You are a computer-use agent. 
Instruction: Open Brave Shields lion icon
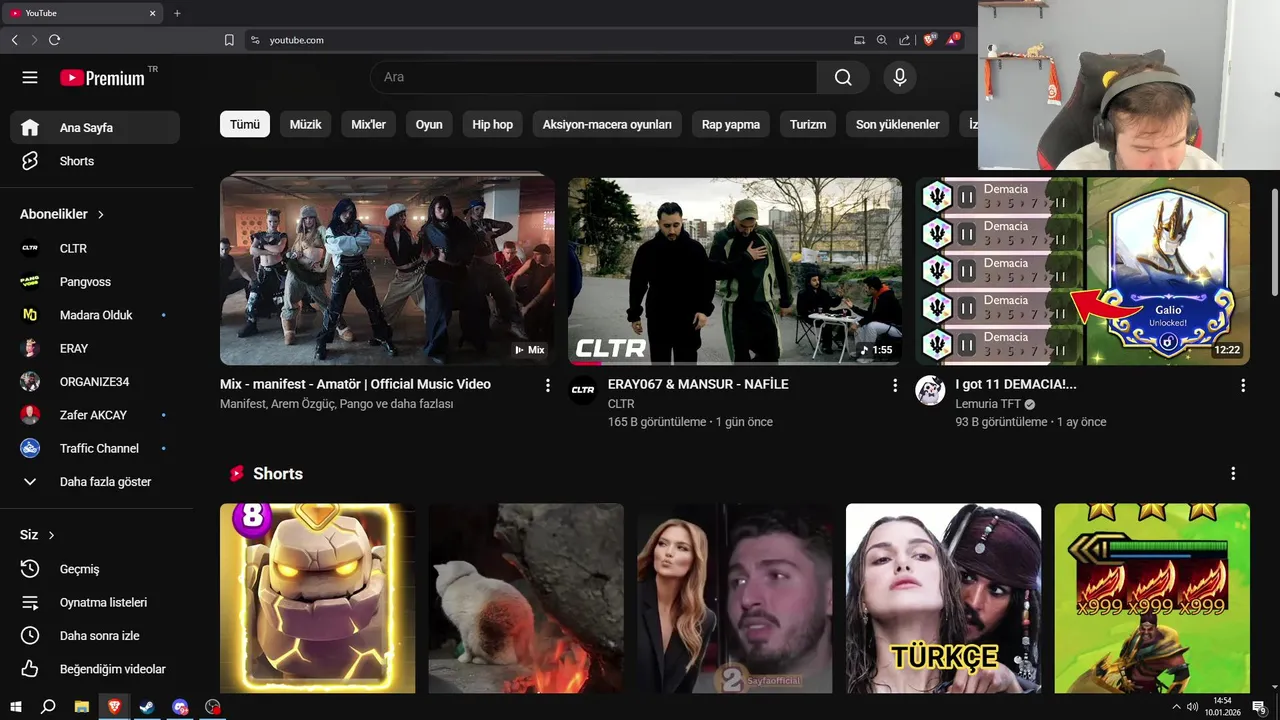pos(929,40)
